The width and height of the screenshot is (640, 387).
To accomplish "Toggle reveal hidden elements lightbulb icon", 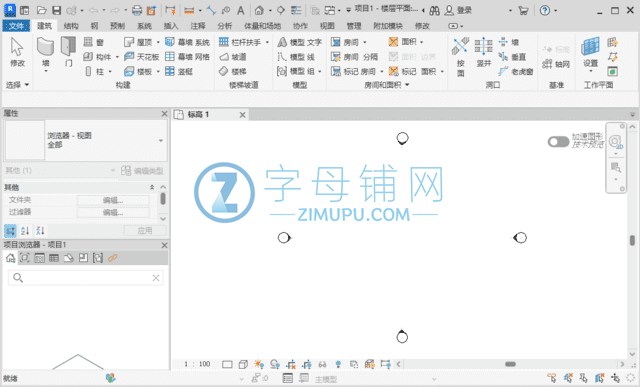I will click(338, 364).
